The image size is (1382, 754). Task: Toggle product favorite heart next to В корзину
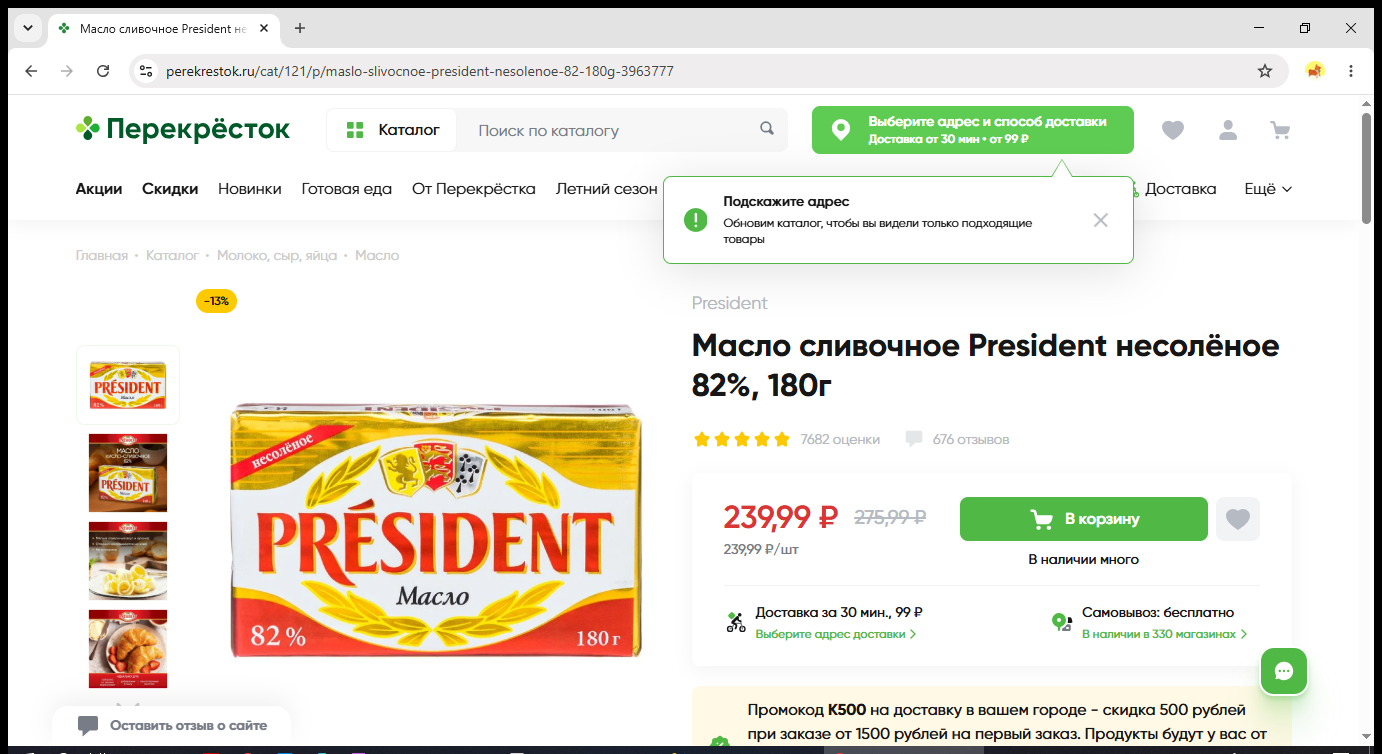coord(1238,519)
